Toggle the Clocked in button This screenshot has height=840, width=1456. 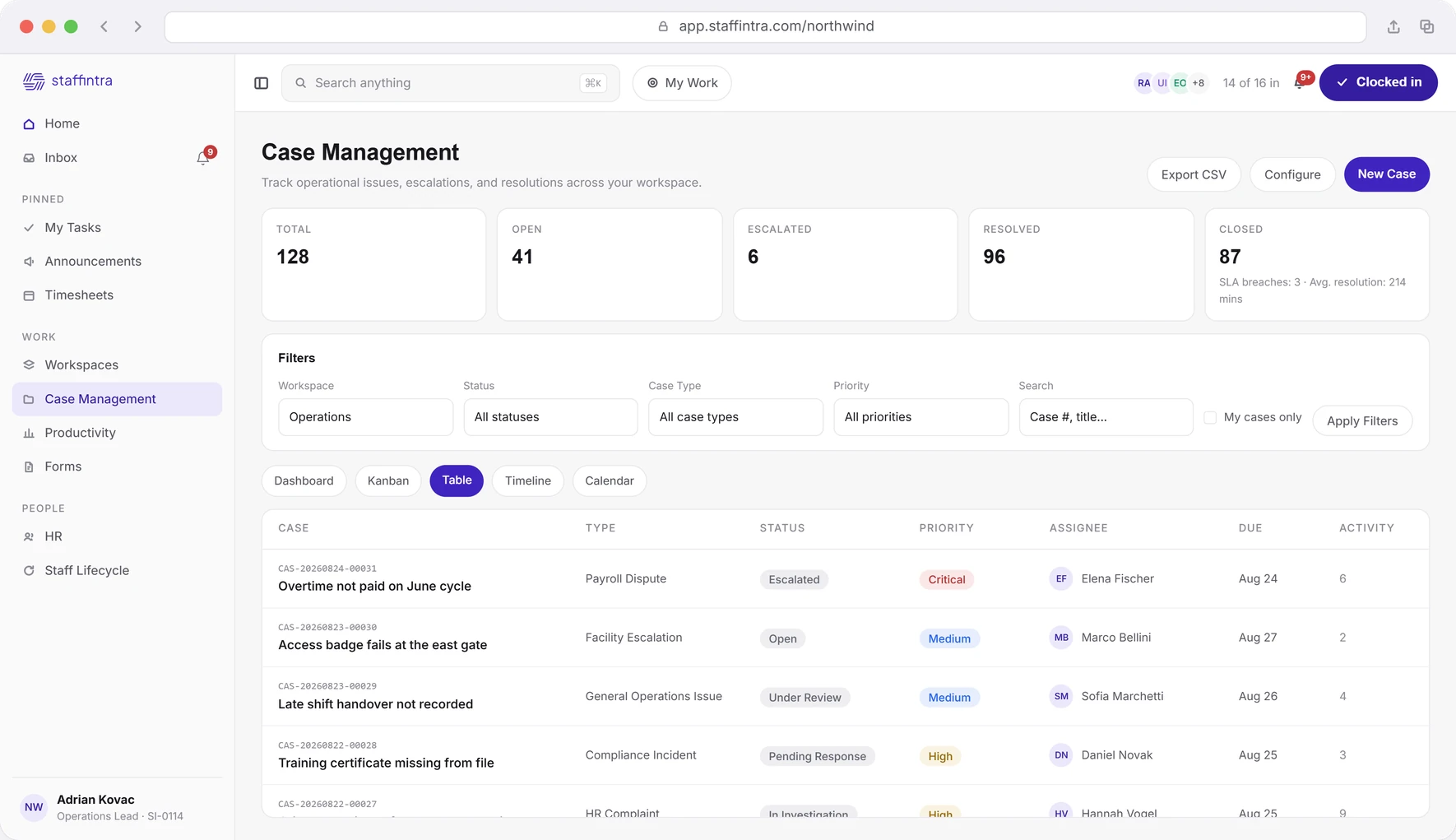(x=1378, y=82)
